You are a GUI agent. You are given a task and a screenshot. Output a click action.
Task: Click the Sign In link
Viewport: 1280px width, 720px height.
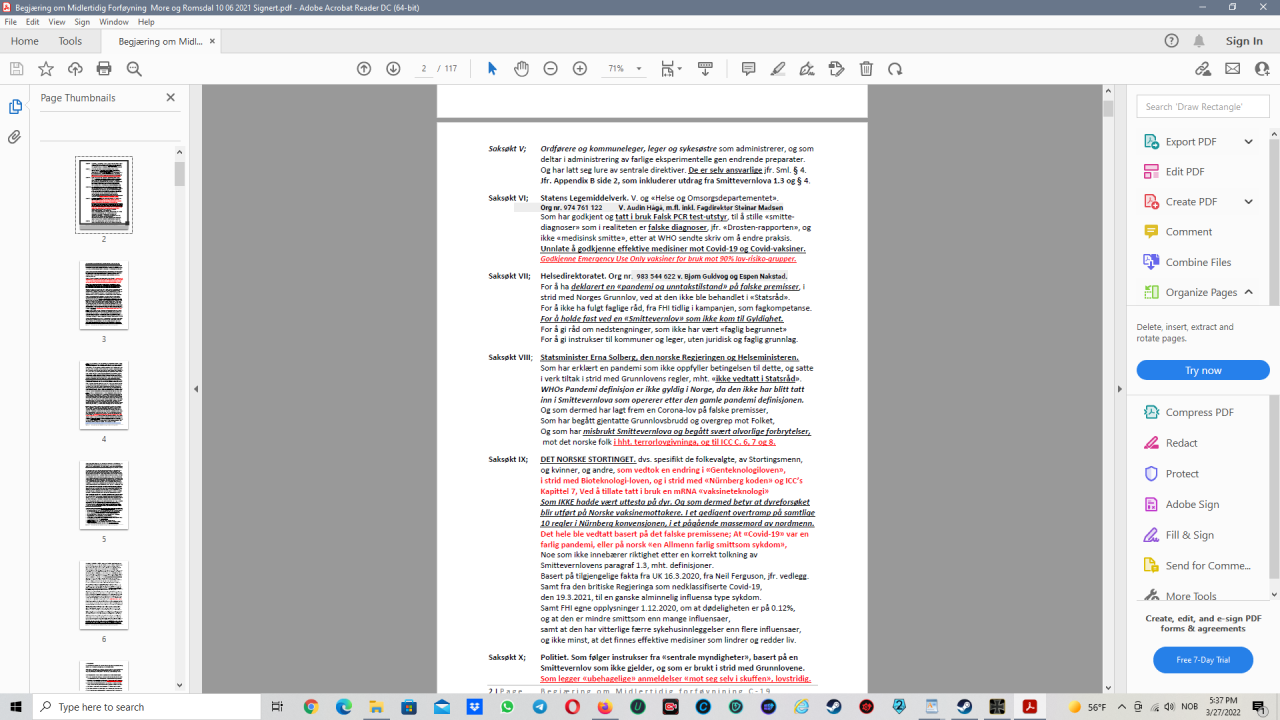click(x=1244, y=41)
